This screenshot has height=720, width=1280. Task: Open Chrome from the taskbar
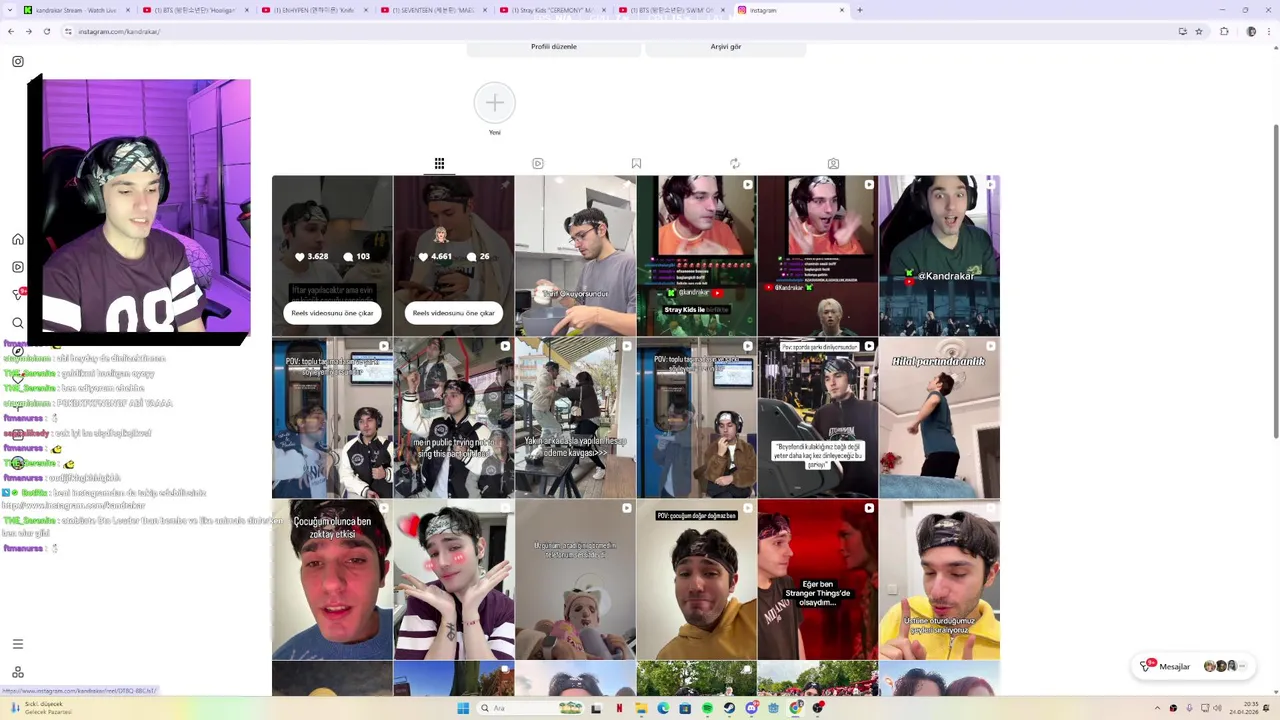tap(796, 708)
